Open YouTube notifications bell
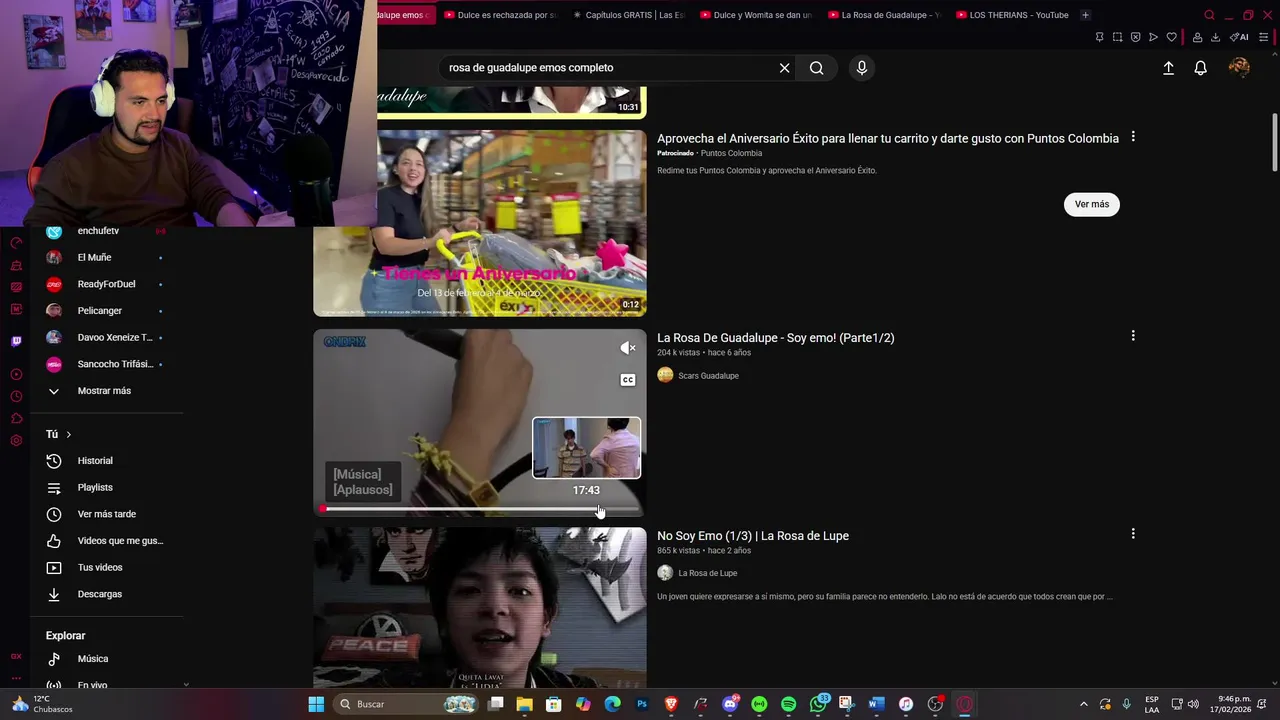Screen dimensions: 1280x720 (x=1200, y=68)
